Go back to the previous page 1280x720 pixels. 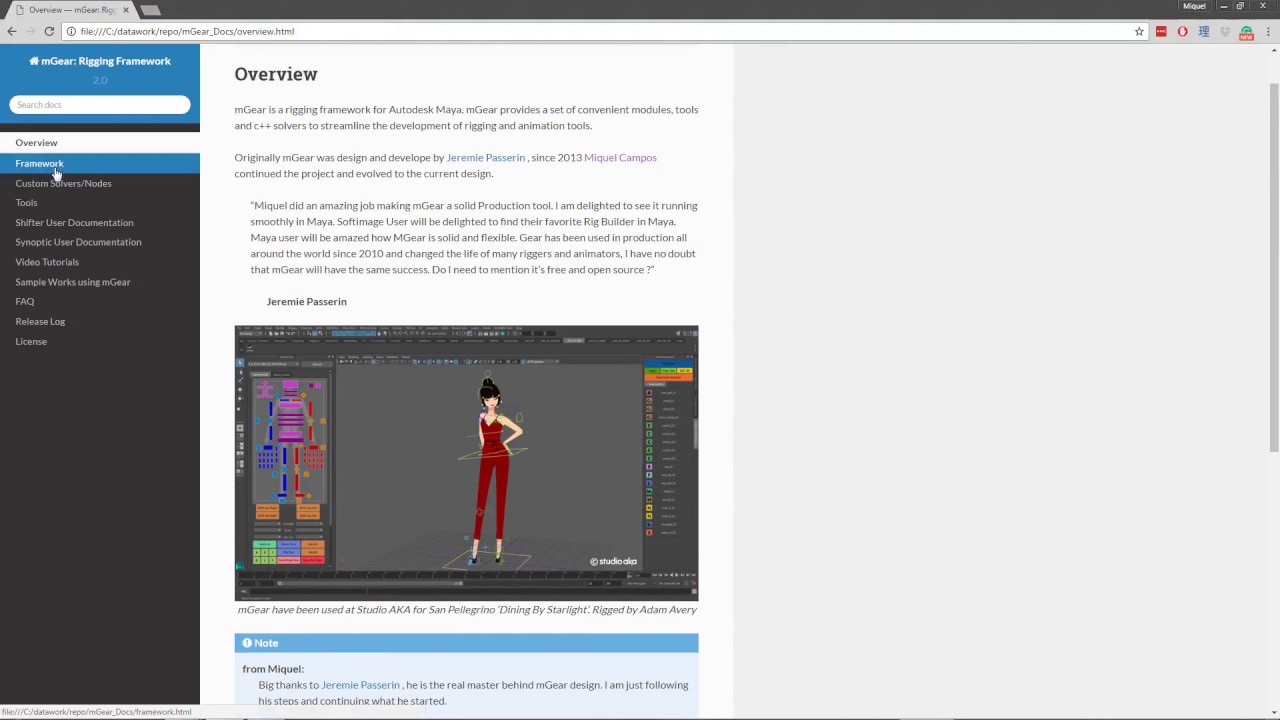(x=12, y=31)
